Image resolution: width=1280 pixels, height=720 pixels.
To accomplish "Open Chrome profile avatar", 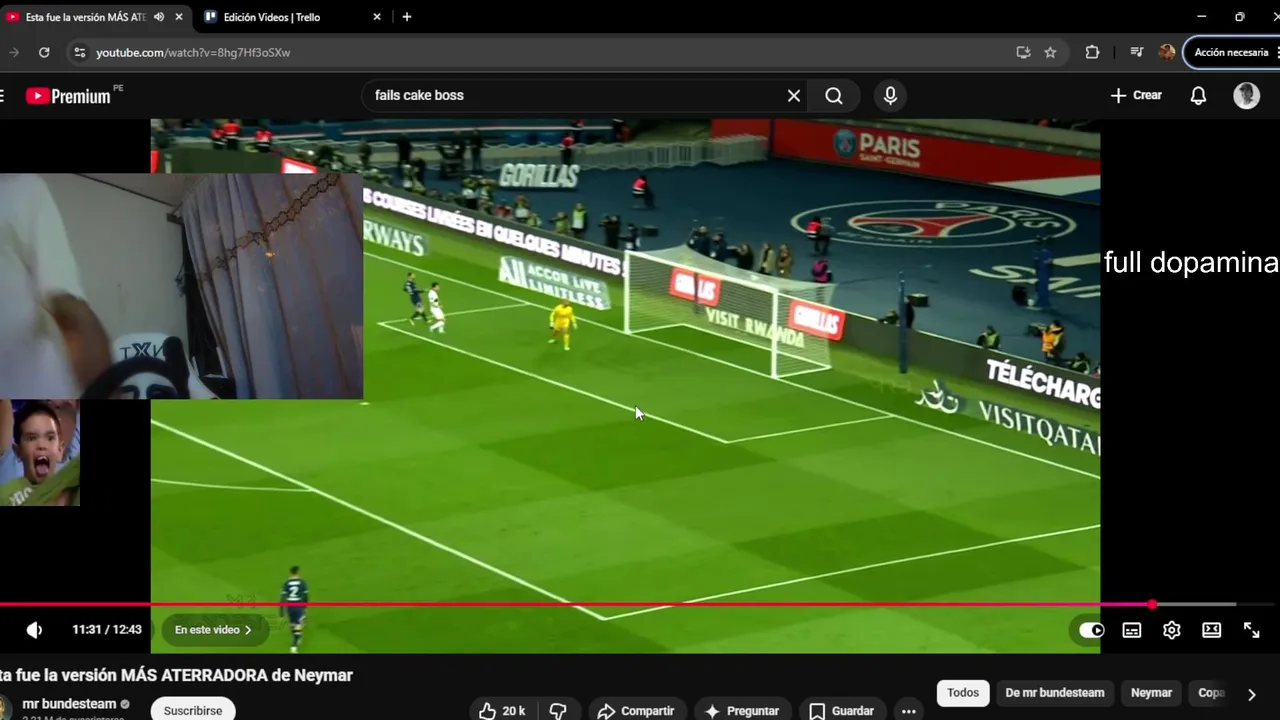I will click(x=1166, y=52).
